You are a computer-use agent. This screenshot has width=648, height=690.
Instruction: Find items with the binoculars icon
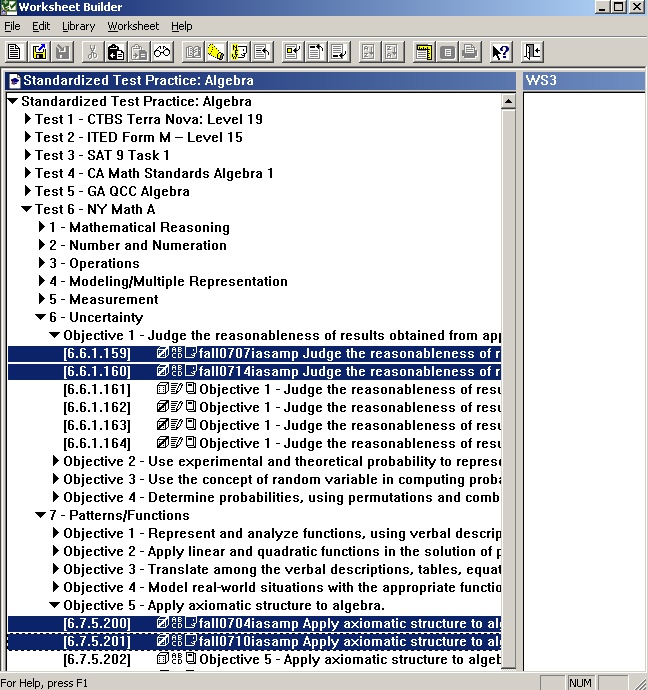(x=162, y=52)
